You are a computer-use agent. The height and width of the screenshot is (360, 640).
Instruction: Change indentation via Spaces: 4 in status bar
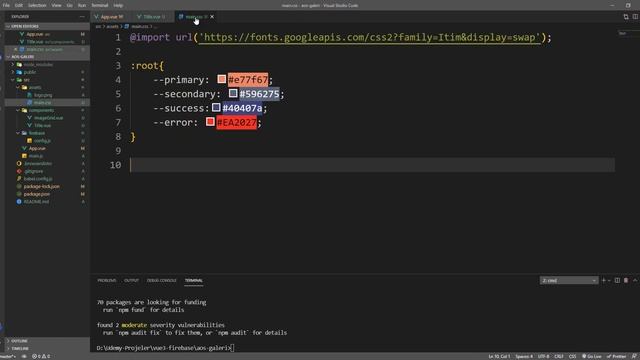[524, 357]
